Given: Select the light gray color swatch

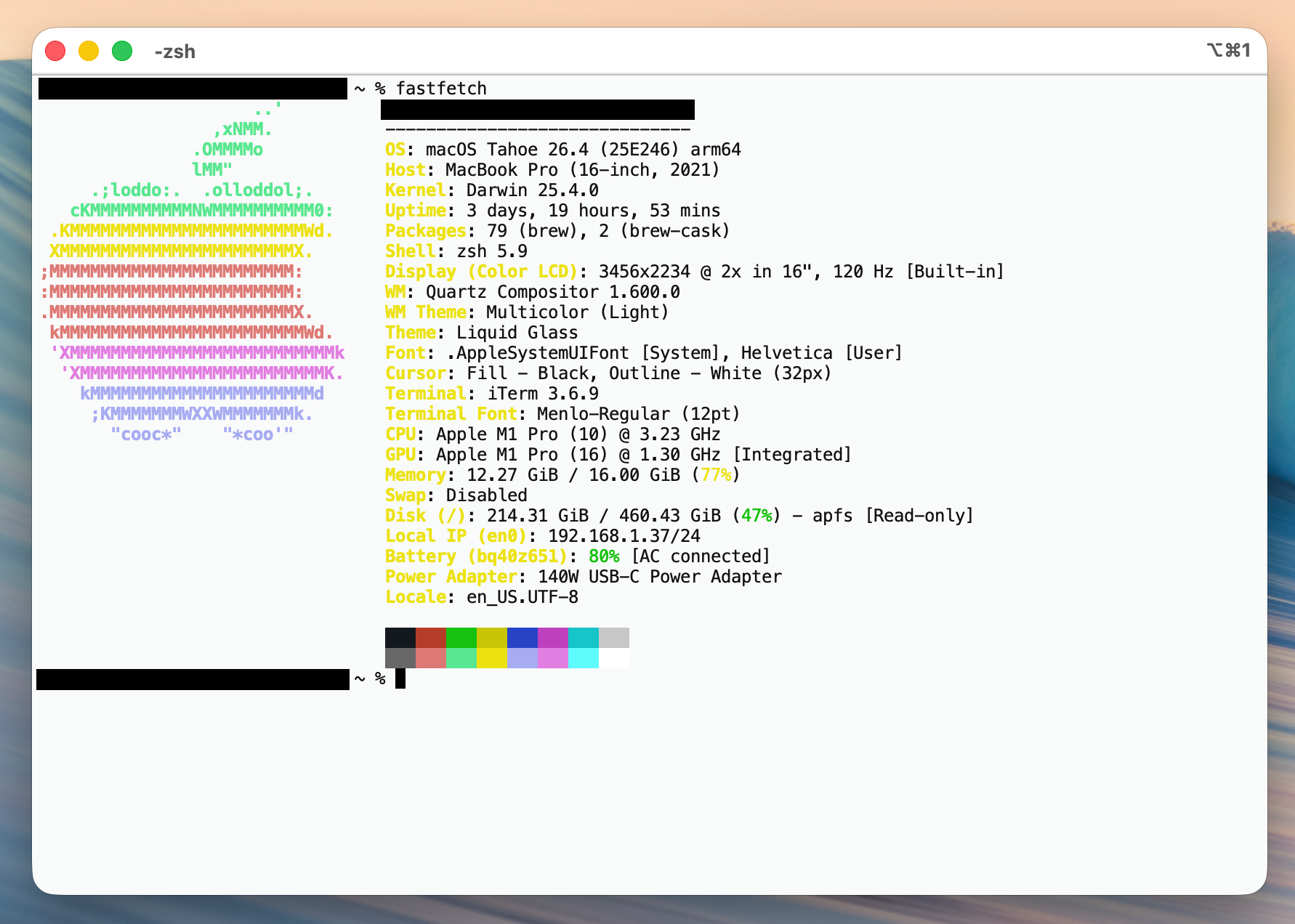Looking at the screenshot, I should pyautogui.click(x=614, y=638).
